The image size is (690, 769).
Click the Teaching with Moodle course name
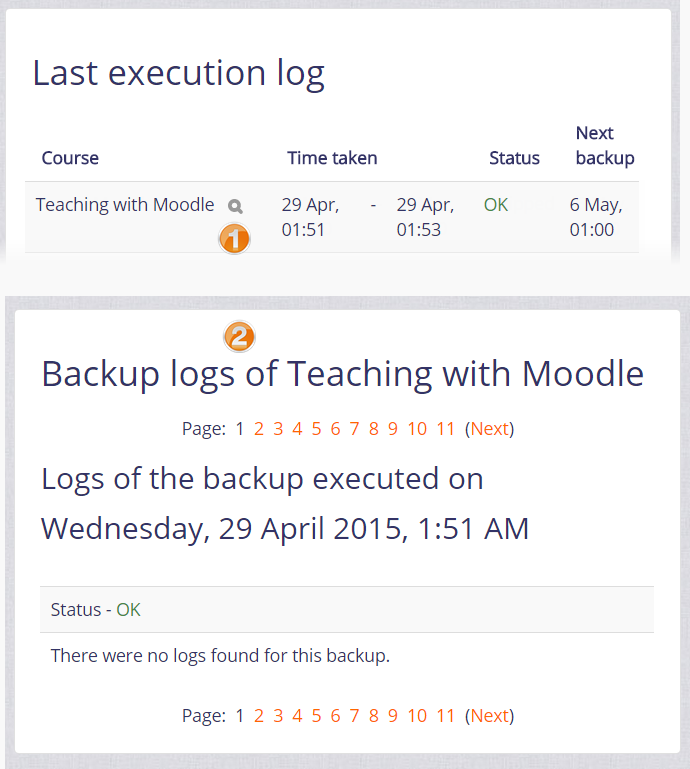(x=125, y=205)
